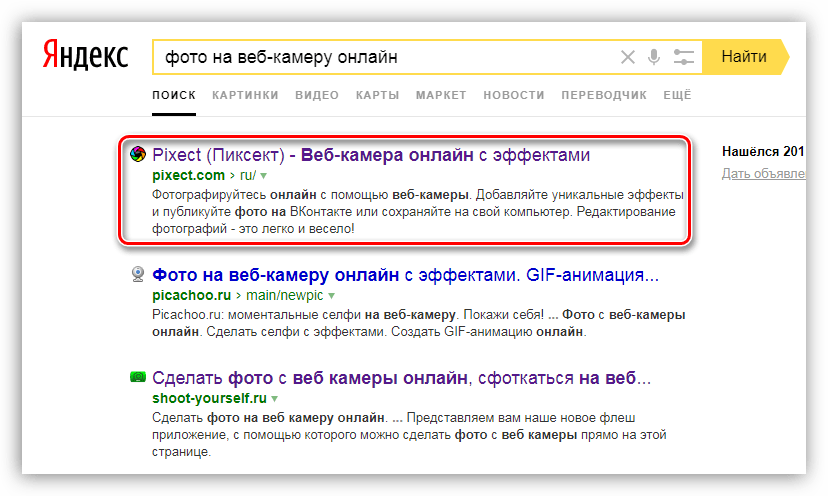Screen dimensions: 828x496
Task: Click the Pixect favicon icon
Action: coord(138,155)
